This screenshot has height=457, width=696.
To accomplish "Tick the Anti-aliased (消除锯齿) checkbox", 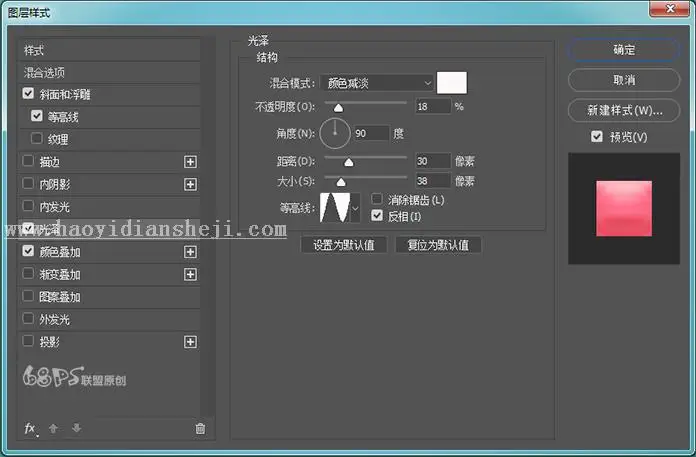I will click(377, 198).
